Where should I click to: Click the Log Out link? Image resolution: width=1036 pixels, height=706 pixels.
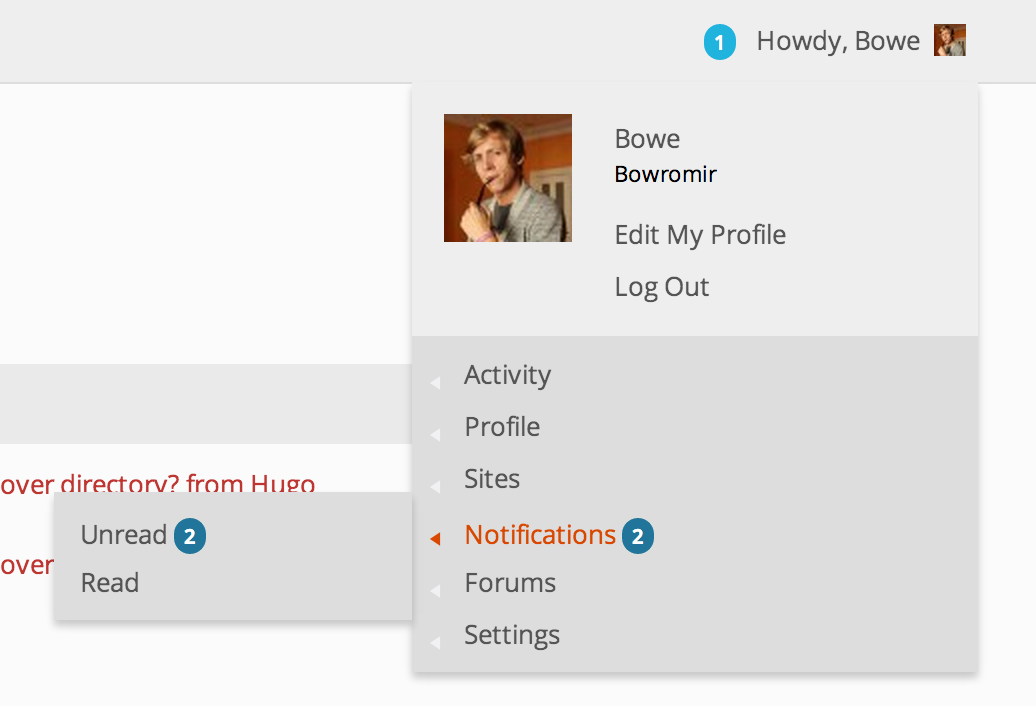tap(661, 287)
